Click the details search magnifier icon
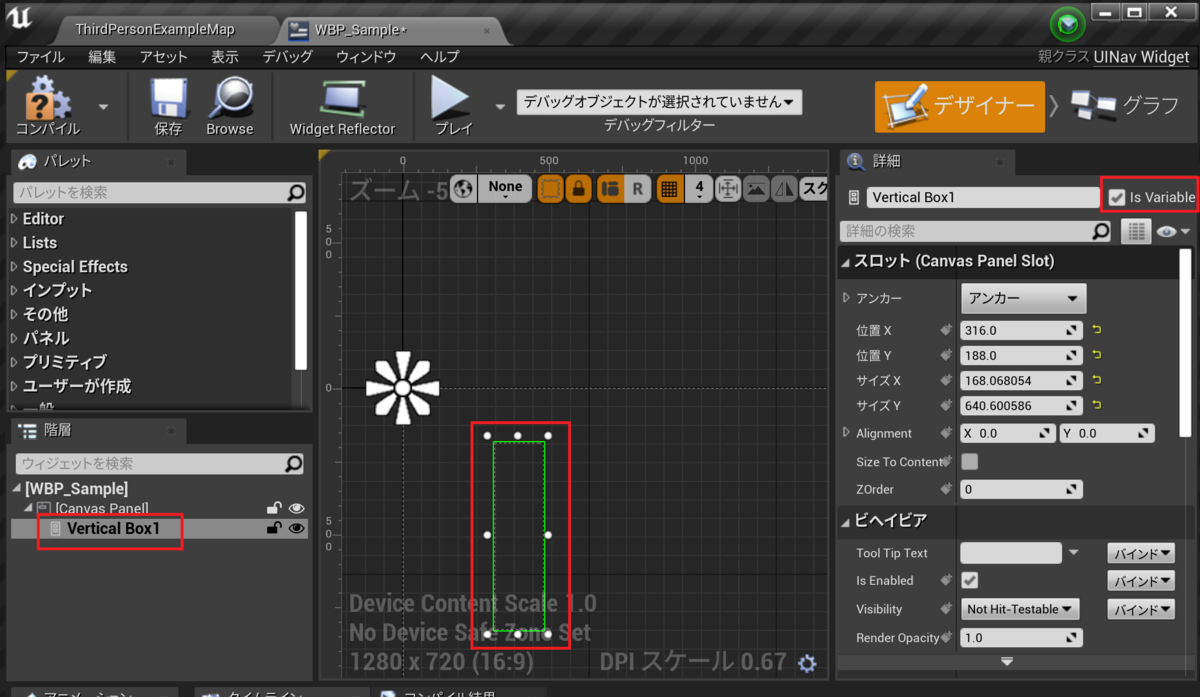 [1101, 231]
